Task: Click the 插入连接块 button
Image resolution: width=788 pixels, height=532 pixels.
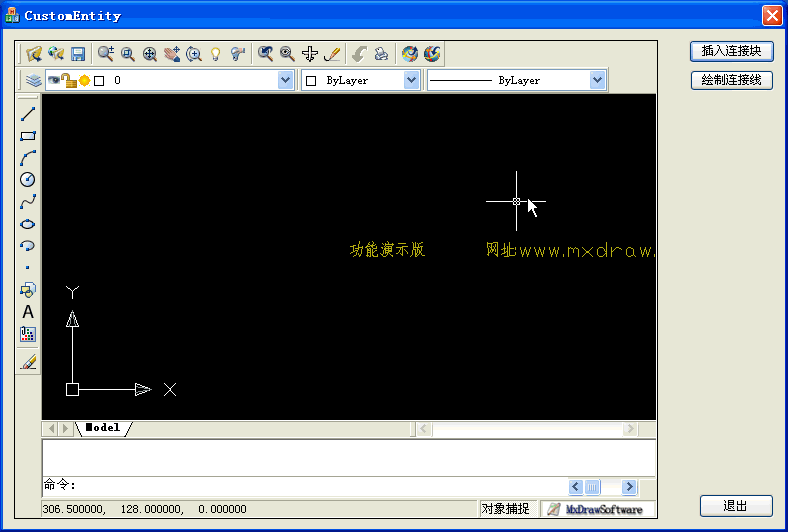Action: 731,51
